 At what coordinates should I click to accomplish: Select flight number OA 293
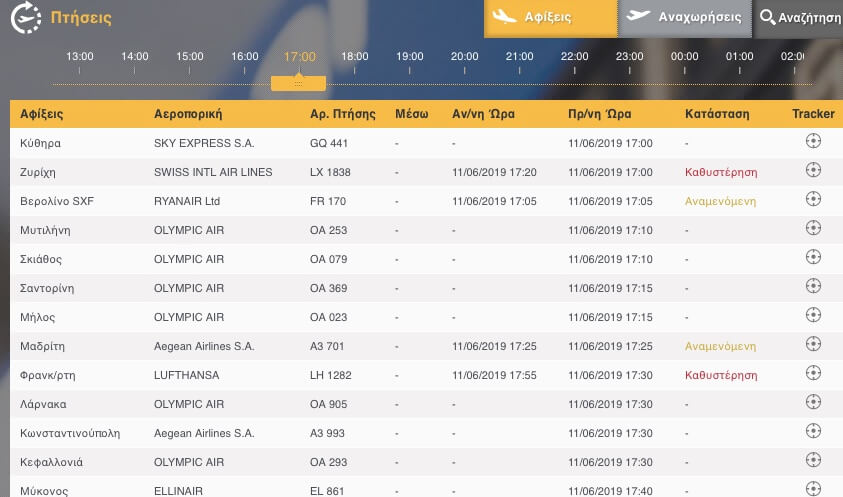coord(328,463)
